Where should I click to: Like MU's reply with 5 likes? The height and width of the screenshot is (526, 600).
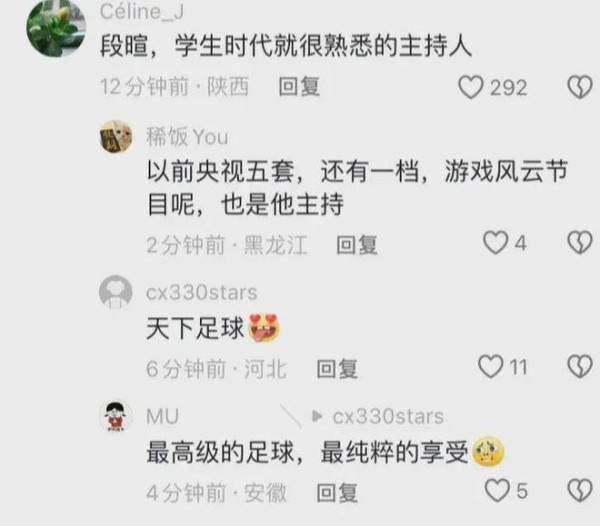pyautogui.click(x=497, y=490)
